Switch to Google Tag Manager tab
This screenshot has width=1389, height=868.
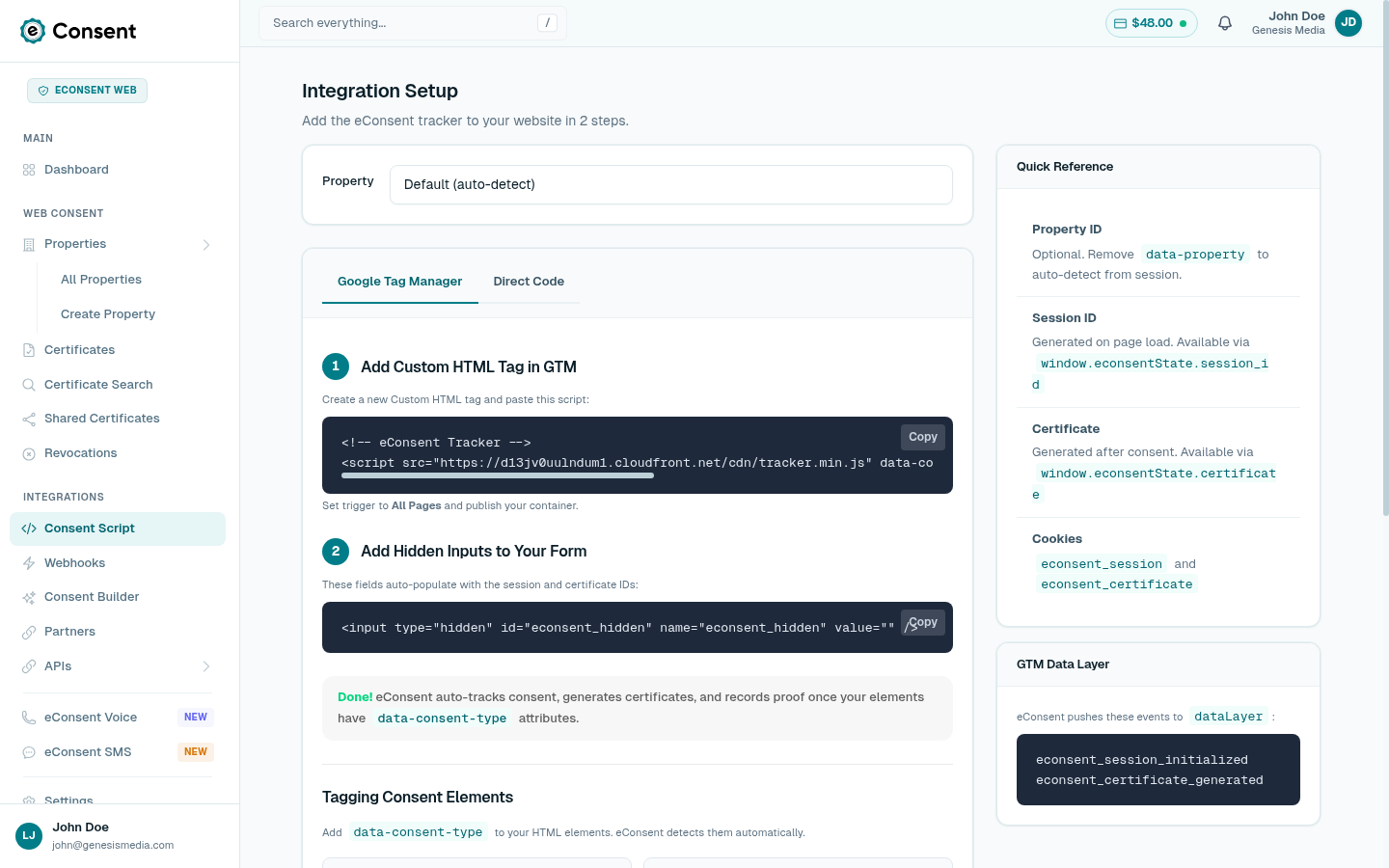[400, 282]
